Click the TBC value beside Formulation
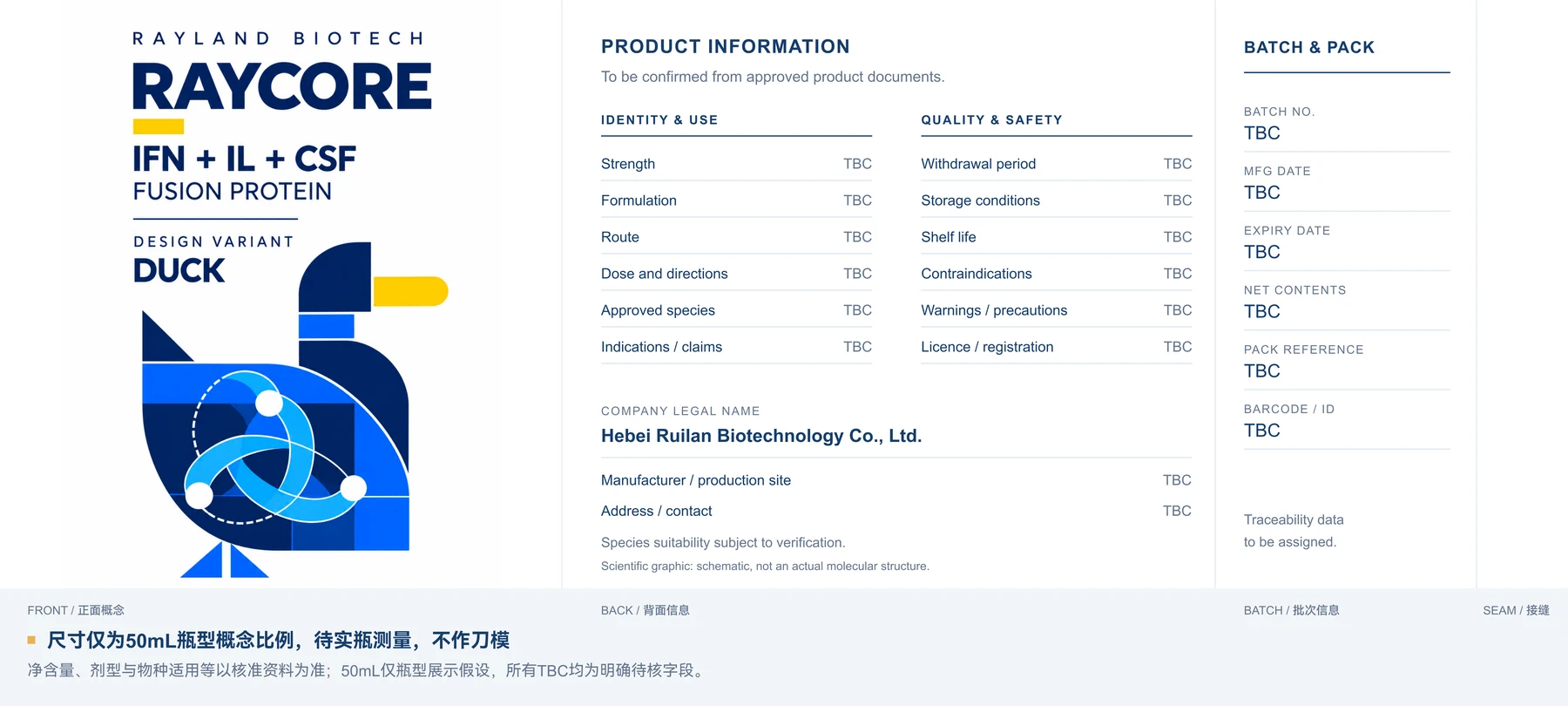This screenshot has width=1568, height=706. point(857,200)
